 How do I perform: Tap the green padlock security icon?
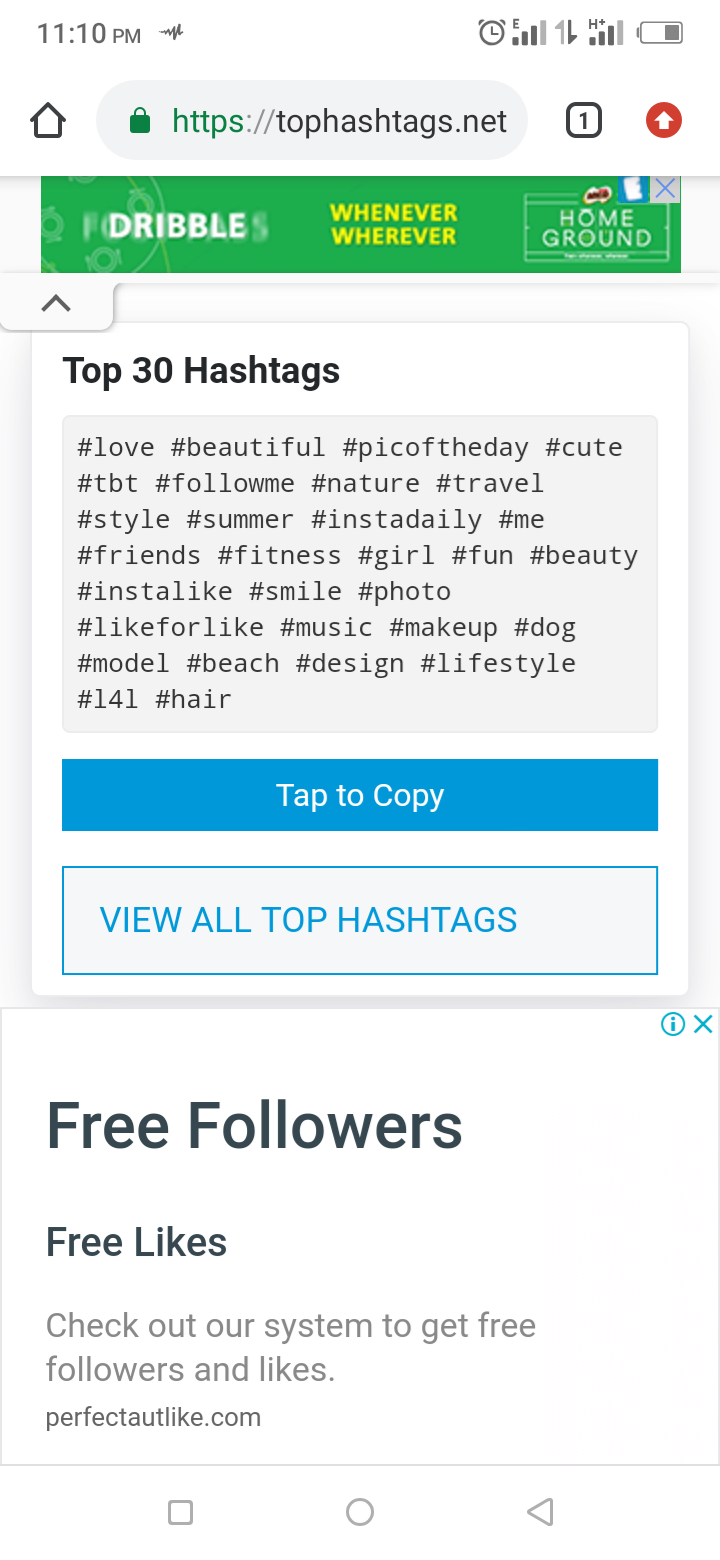point(140,122)
